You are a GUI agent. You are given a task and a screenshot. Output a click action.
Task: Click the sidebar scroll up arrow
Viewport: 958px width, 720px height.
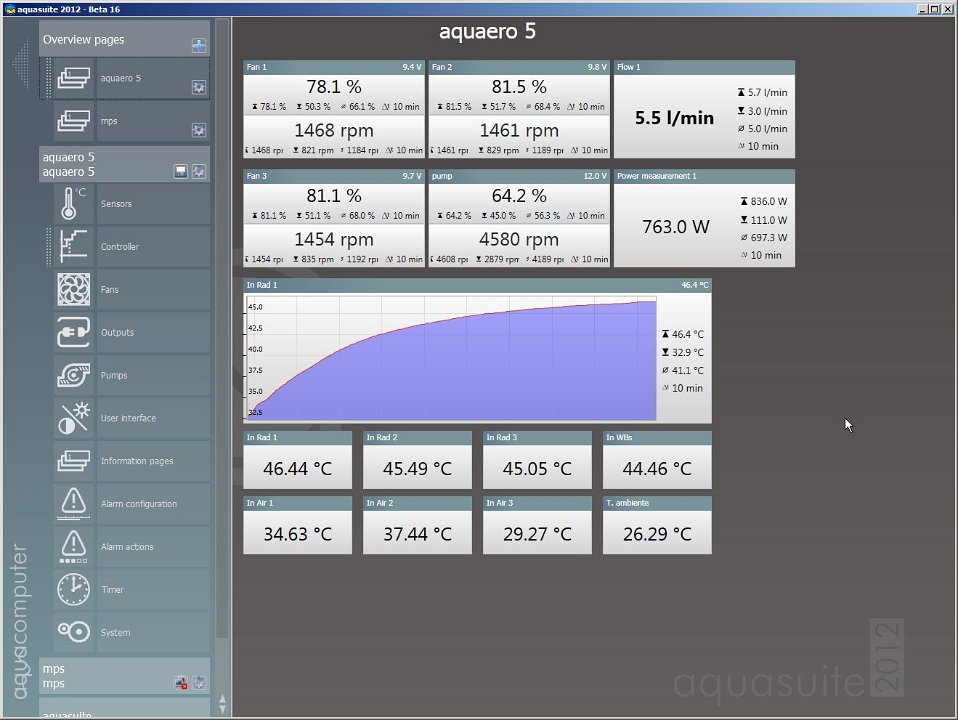coord(222,698)
